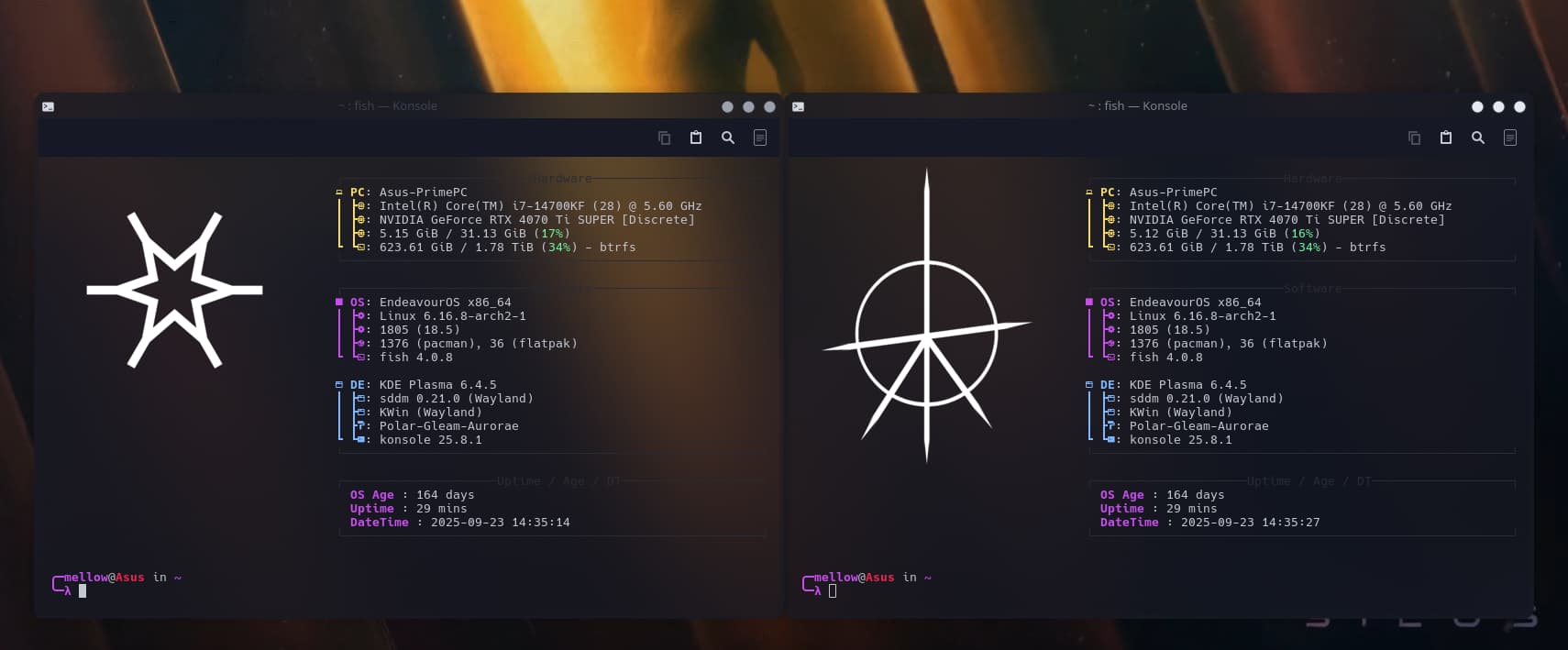
Task: Click the prompt cursor in the right terminal
Action: (833, 591)
